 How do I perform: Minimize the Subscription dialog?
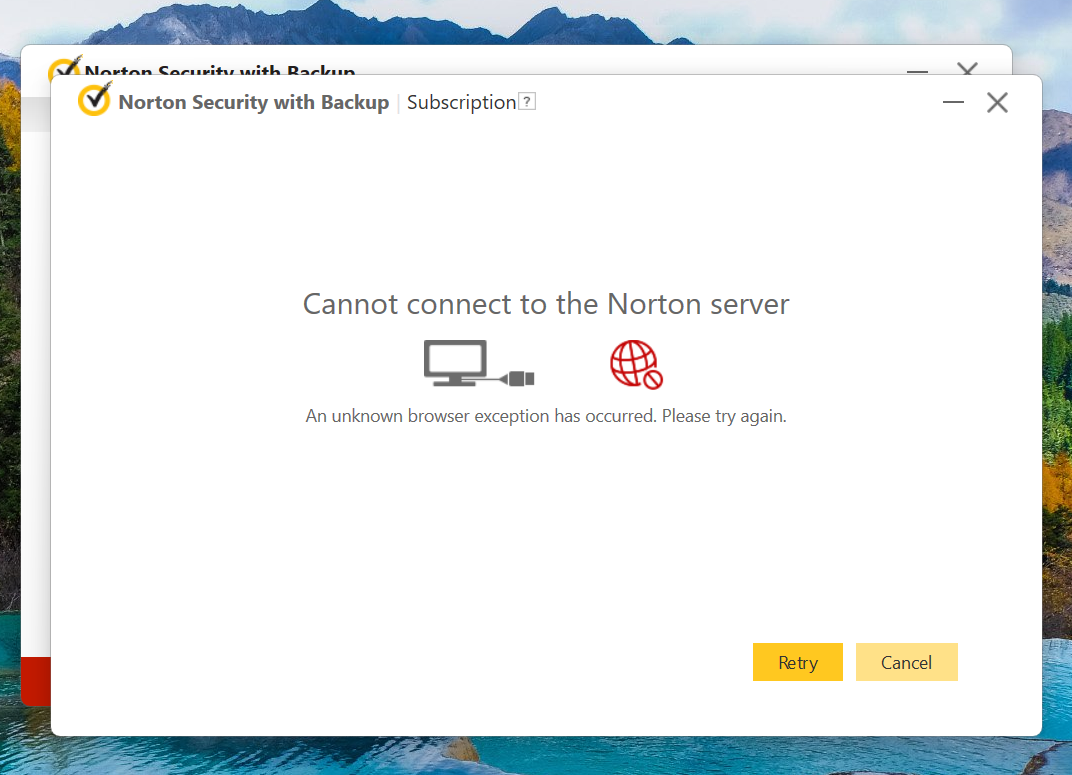(x=953, y=103)
